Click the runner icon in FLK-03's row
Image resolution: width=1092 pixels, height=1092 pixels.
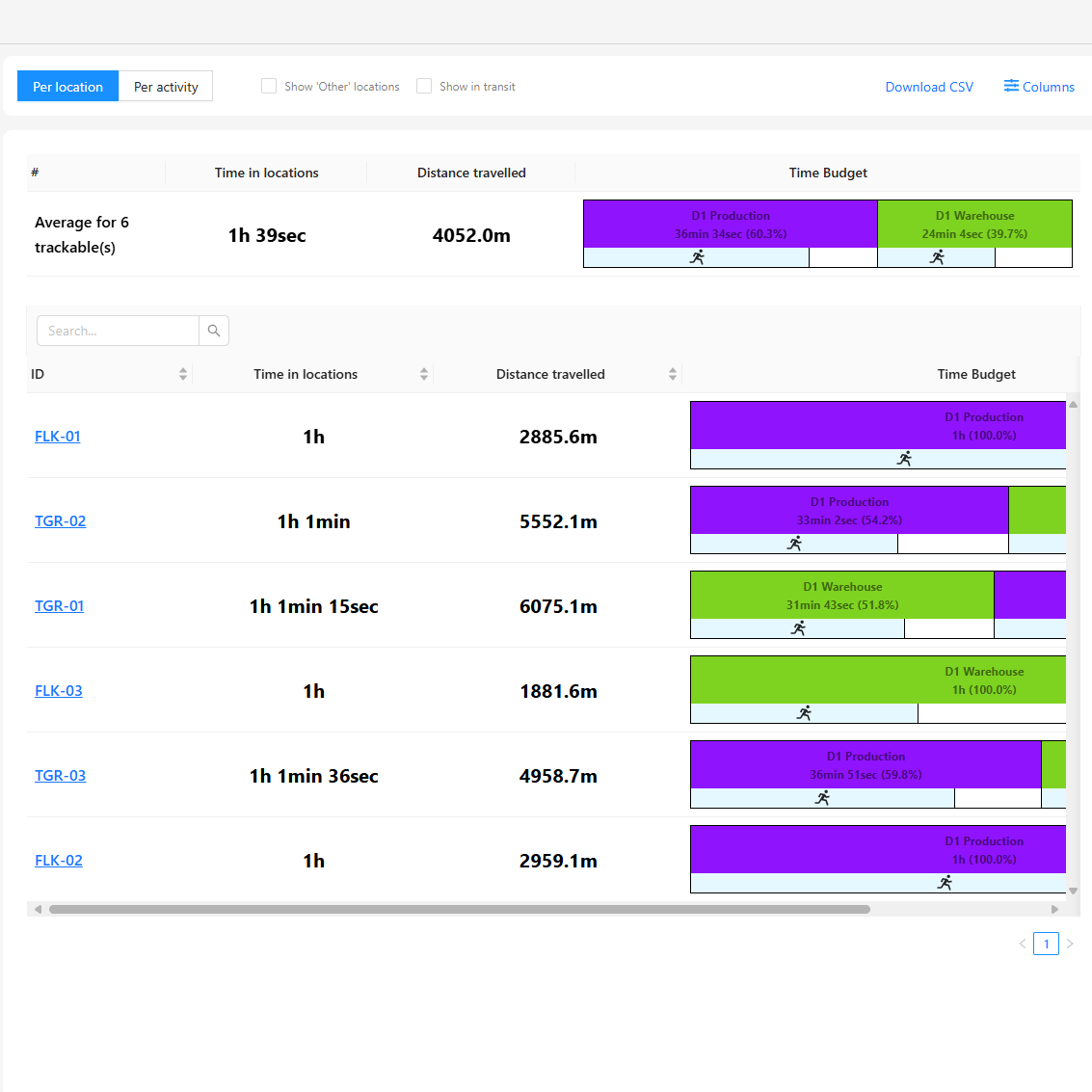tap(803, 713)
